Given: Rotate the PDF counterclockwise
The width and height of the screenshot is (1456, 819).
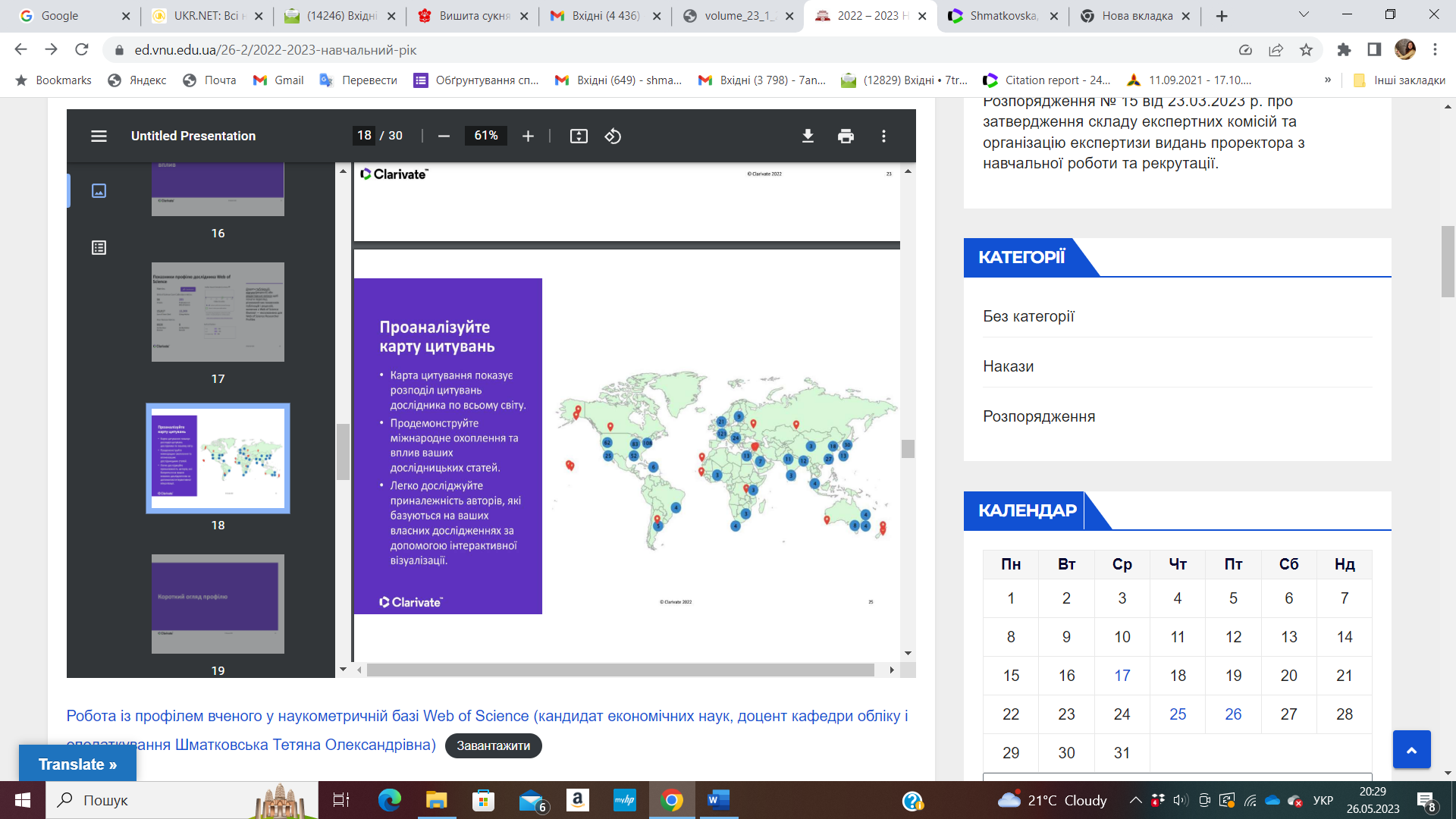Looking at the screenshot, I should click(x=613, y=136).
